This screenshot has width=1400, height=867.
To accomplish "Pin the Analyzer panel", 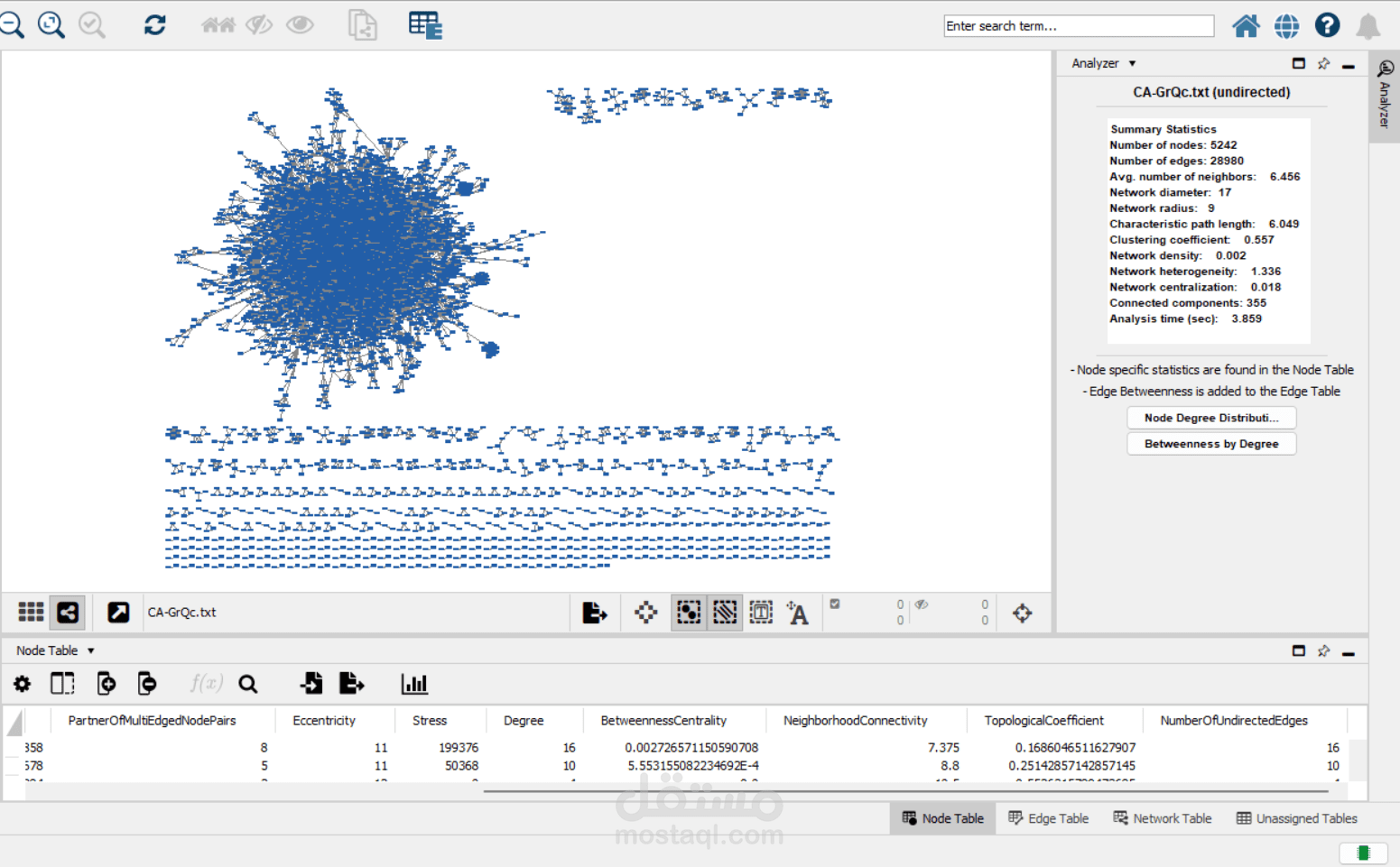I will [x=1323, y=63].
